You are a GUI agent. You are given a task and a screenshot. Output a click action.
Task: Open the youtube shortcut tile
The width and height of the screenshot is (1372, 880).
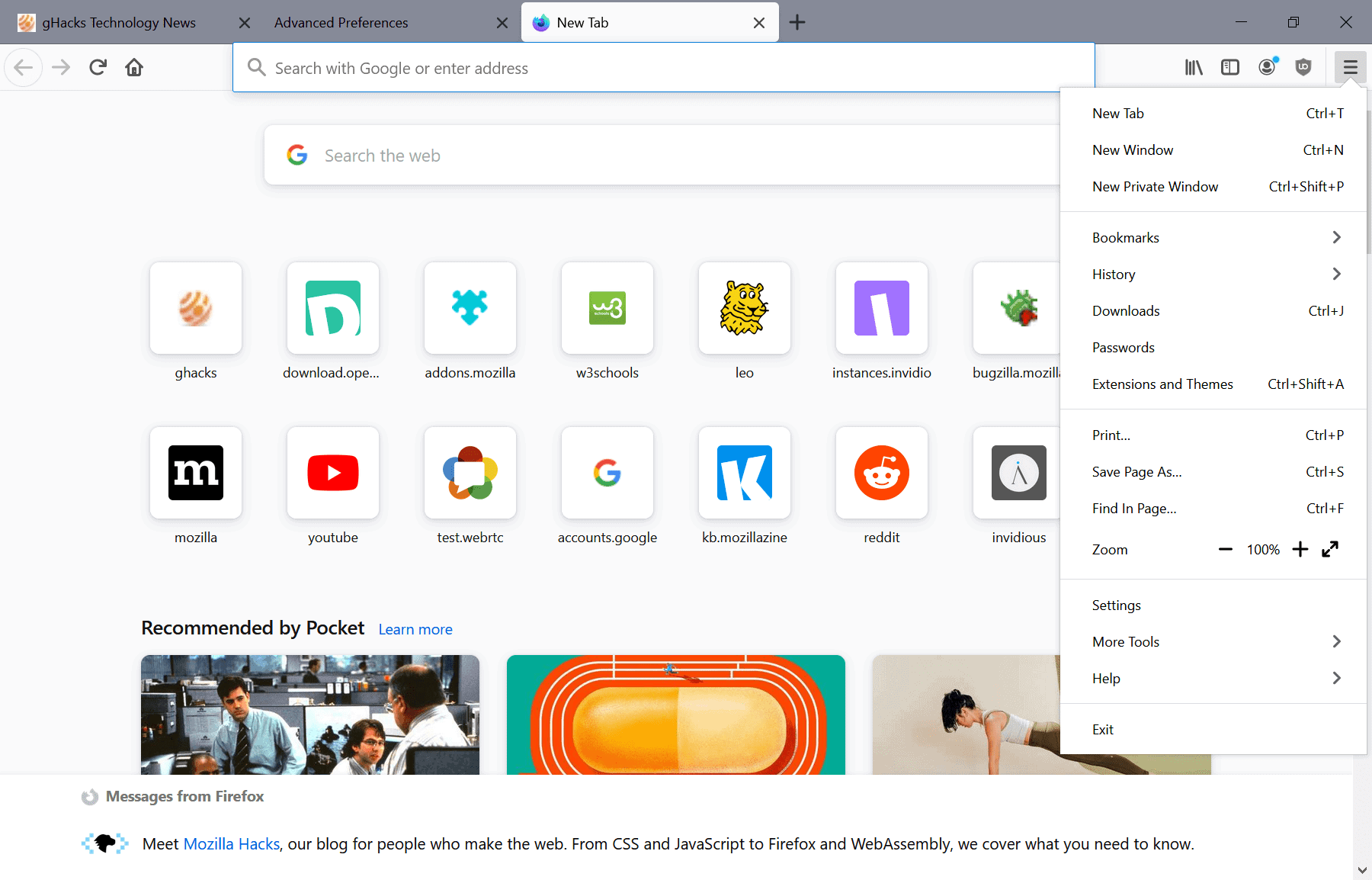click(332, 473)
